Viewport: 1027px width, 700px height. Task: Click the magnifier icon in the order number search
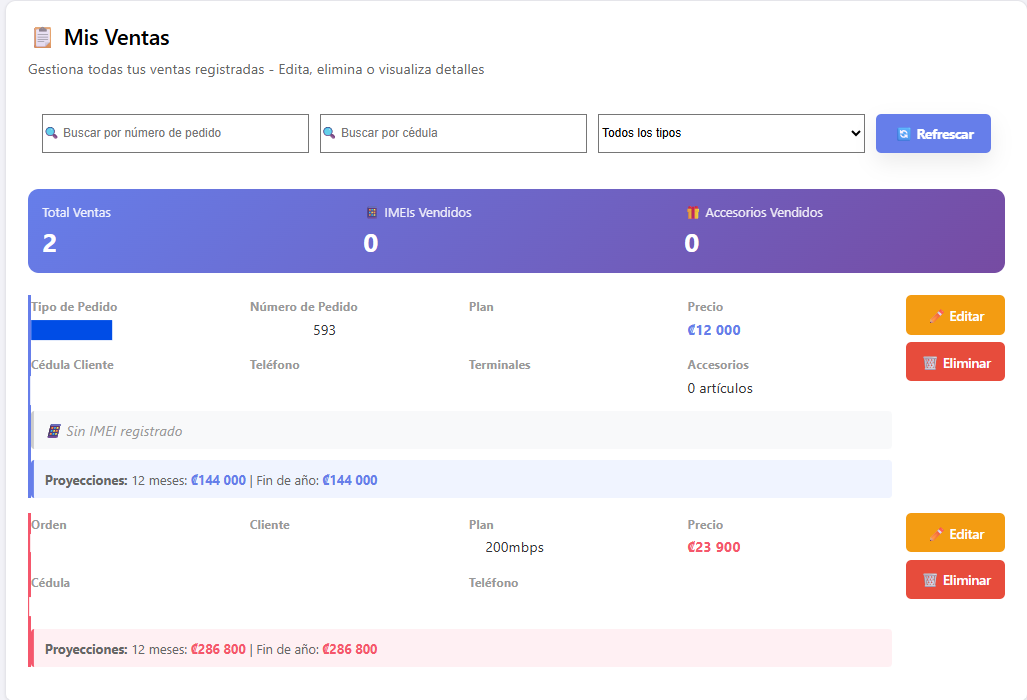pos(51,133)
